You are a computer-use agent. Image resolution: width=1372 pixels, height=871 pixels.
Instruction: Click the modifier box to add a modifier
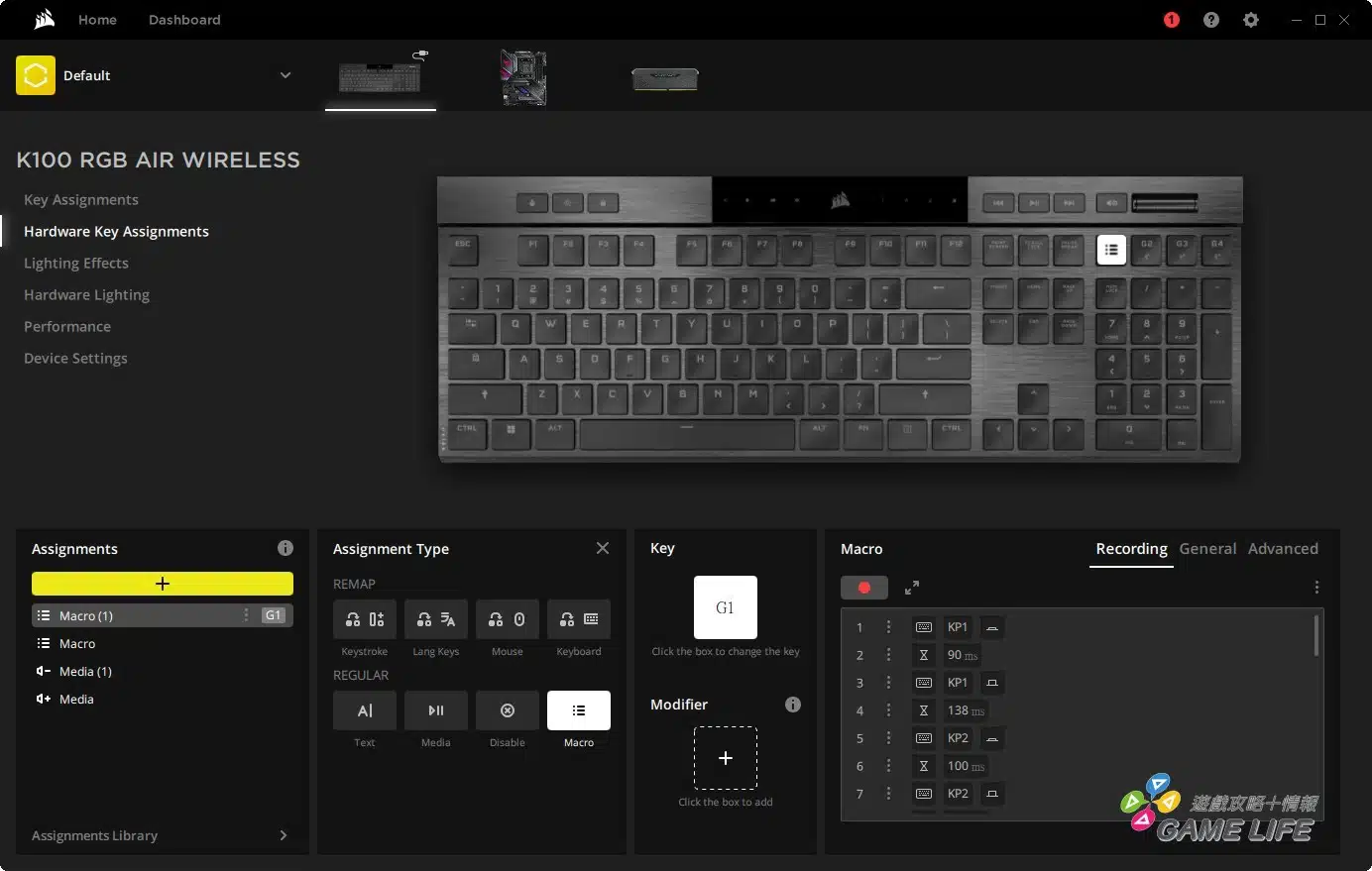click(726, 758)
